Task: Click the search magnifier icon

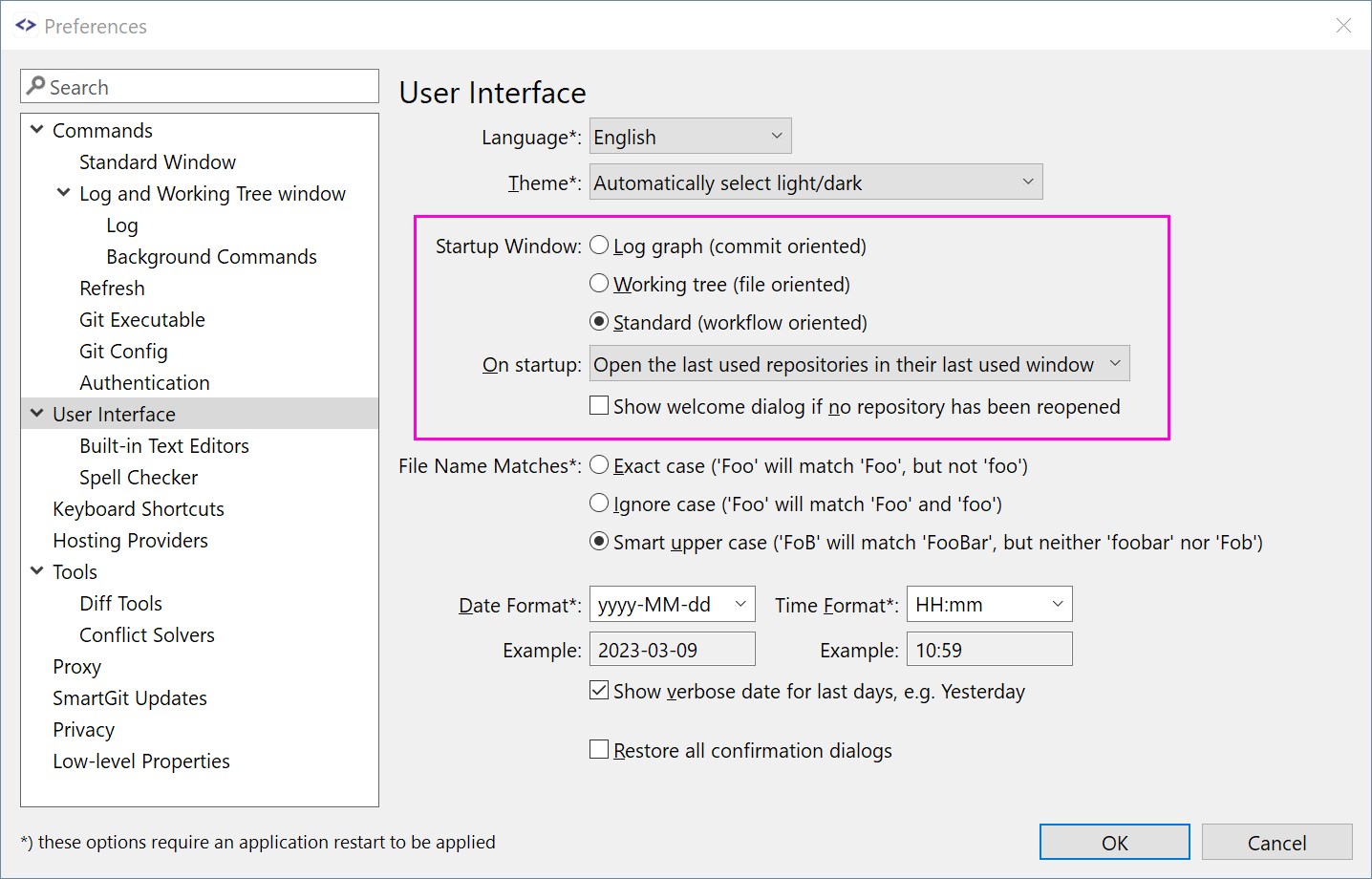Action: (x=35, y=86)
